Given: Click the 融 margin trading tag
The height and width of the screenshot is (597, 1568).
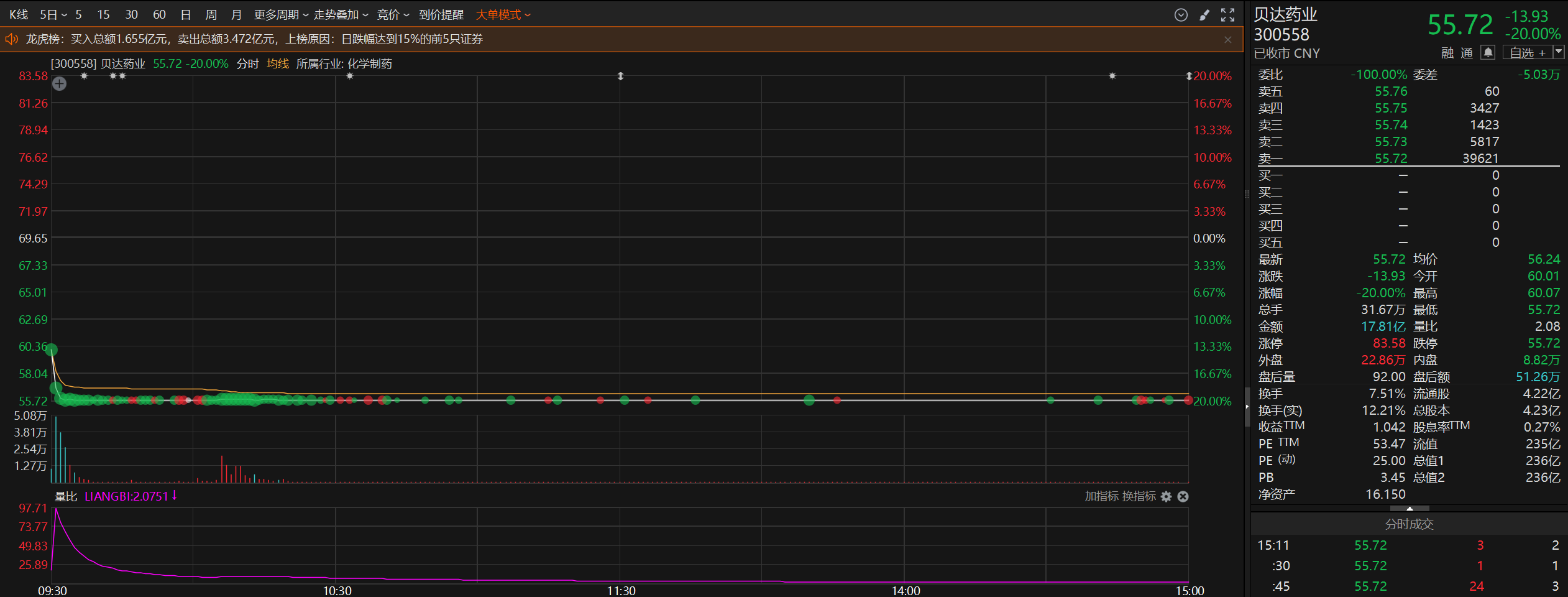Looking at the screenshot, I should click(x=1447, y=53).
